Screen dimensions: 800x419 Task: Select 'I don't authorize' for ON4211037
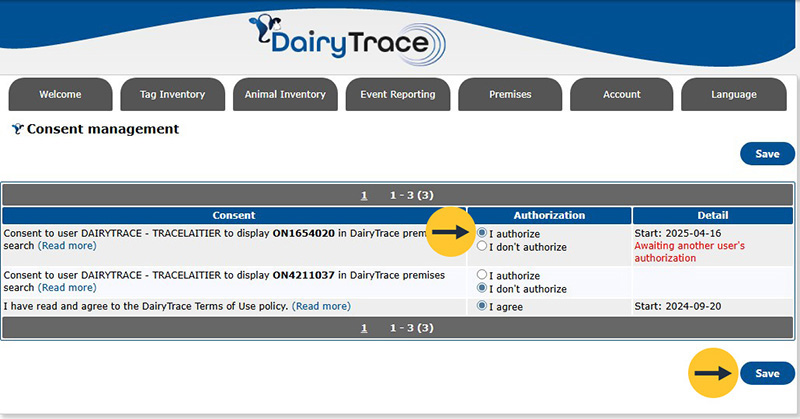tap(482, 288)
